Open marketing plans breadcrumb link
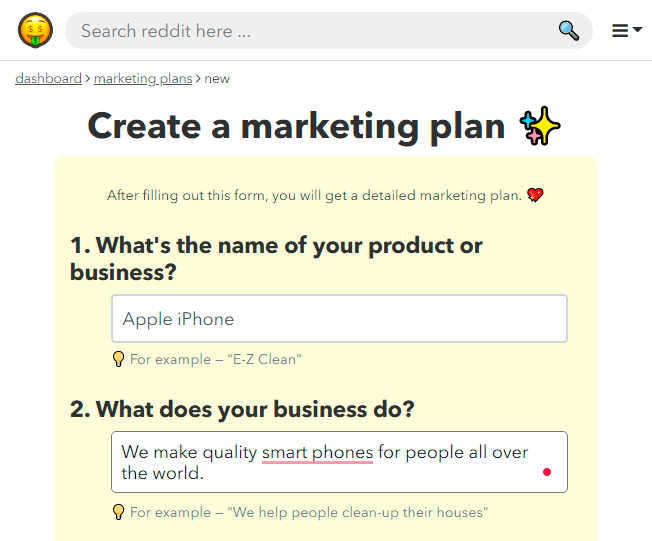 (x=143, y=79)
